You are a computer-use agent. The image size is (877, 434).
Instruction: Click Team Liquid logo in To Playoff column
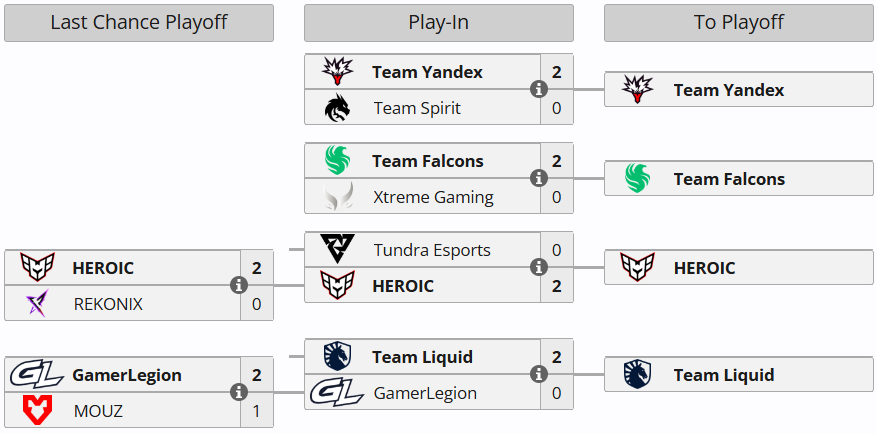[638, 375]
